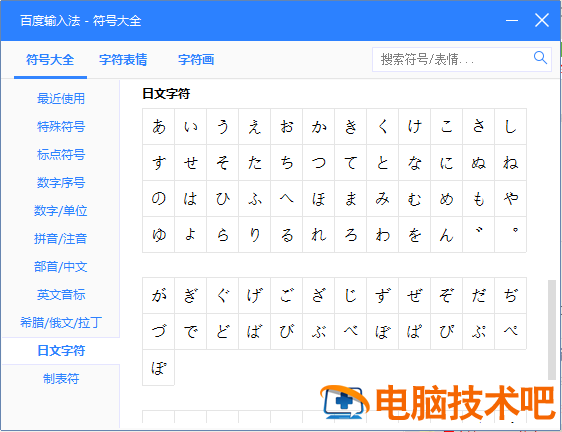Pick the む character cell
The height and width of the screenshot is (432, 562).
[415, 198]
